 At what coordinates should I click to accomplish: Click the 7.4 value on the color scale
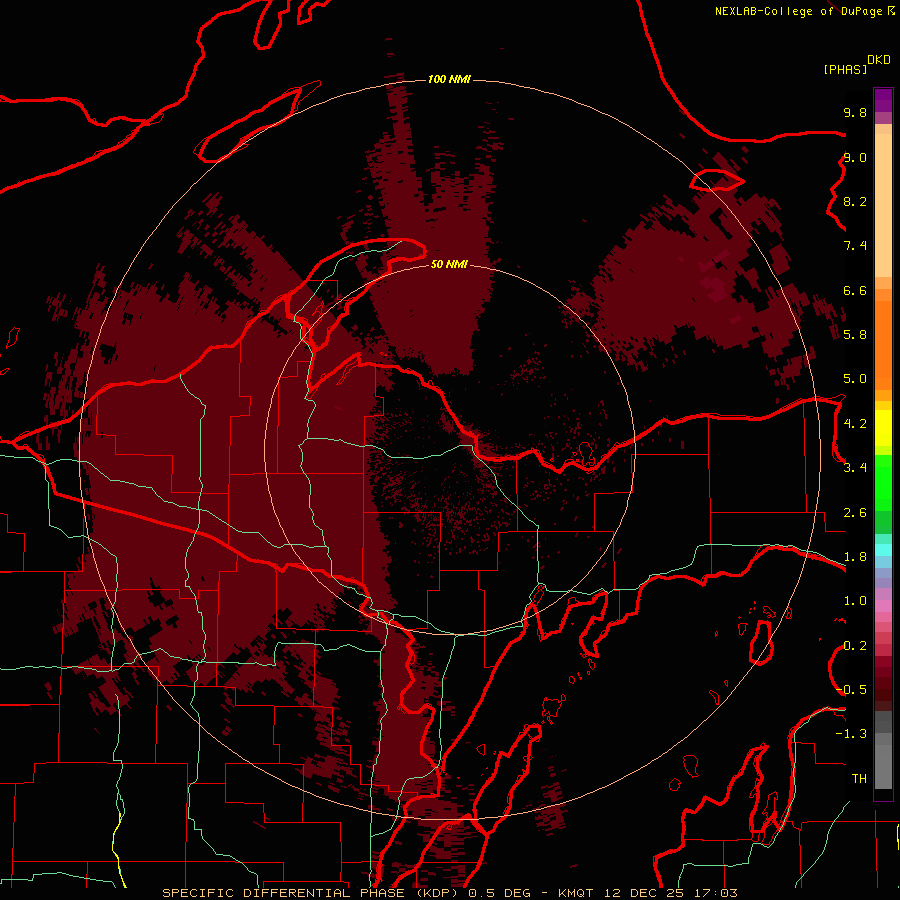click(x=855, y=246)
